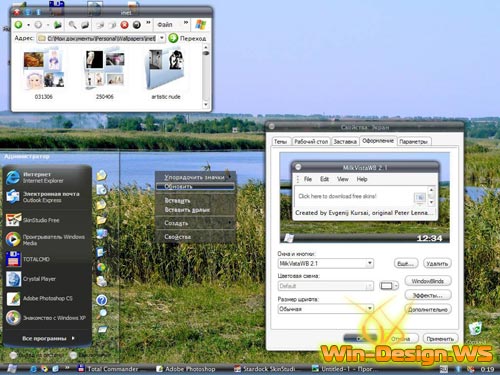Switch to Total Commander taskbar button
The width and height of the screenshot is (500, 375).
pos(108,369)
